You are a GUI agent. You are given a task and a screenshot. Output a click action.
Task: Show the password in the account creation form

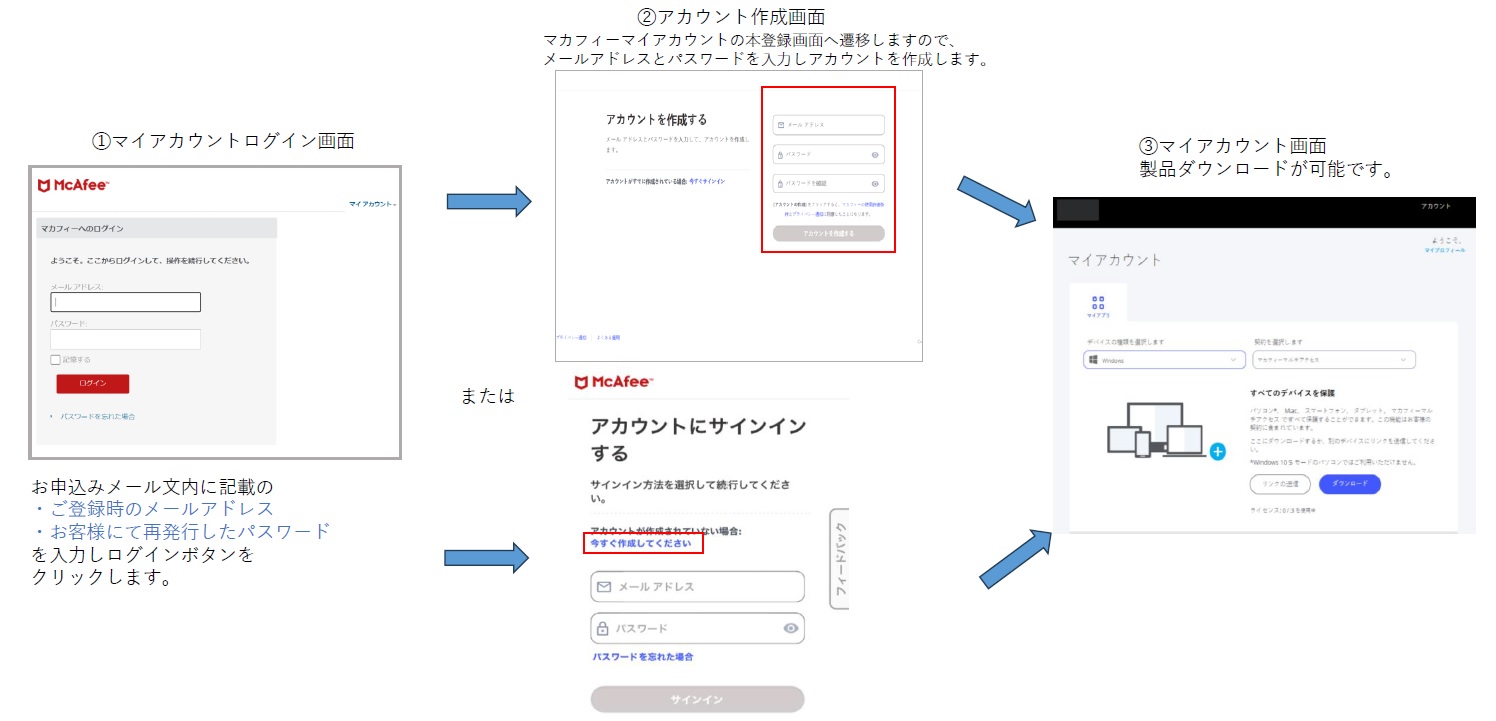(x=875, y=155)
